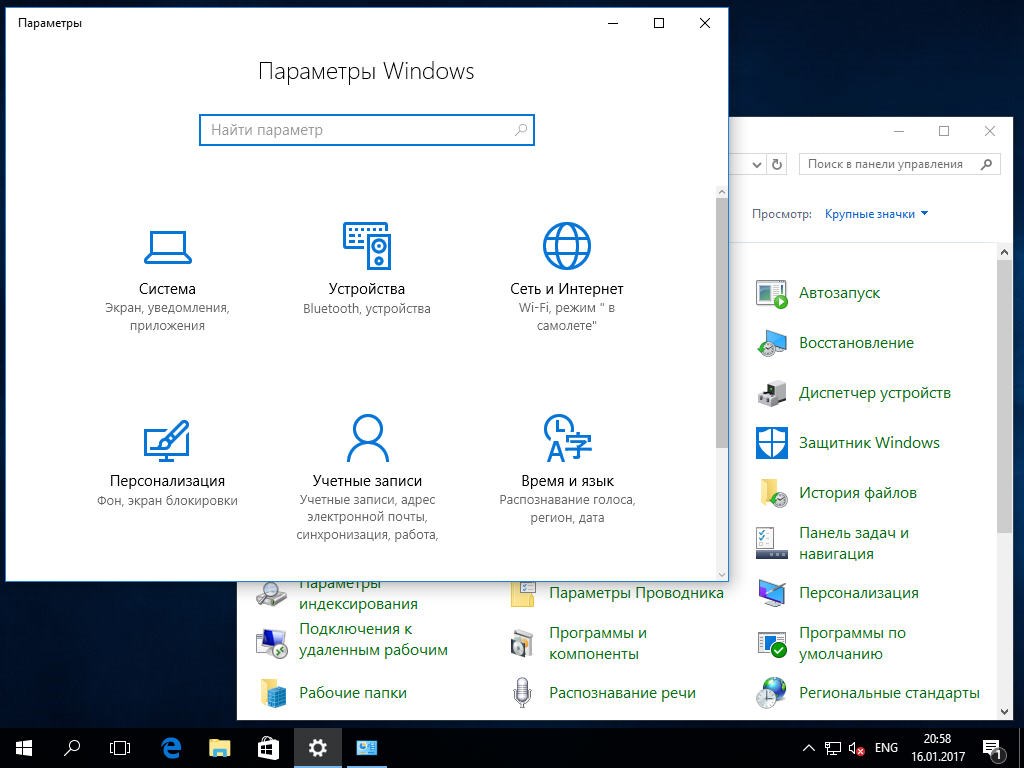Open the Action Center notifications icon

click(991, 748)
